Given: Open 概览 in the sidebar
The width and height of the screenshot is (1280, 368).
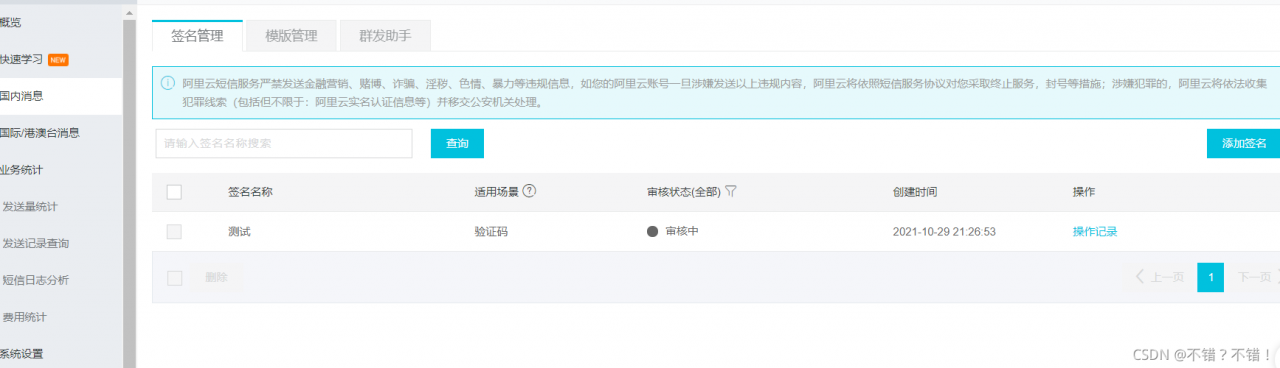Looking at the screenshot, I should click(x=11, y=22).
